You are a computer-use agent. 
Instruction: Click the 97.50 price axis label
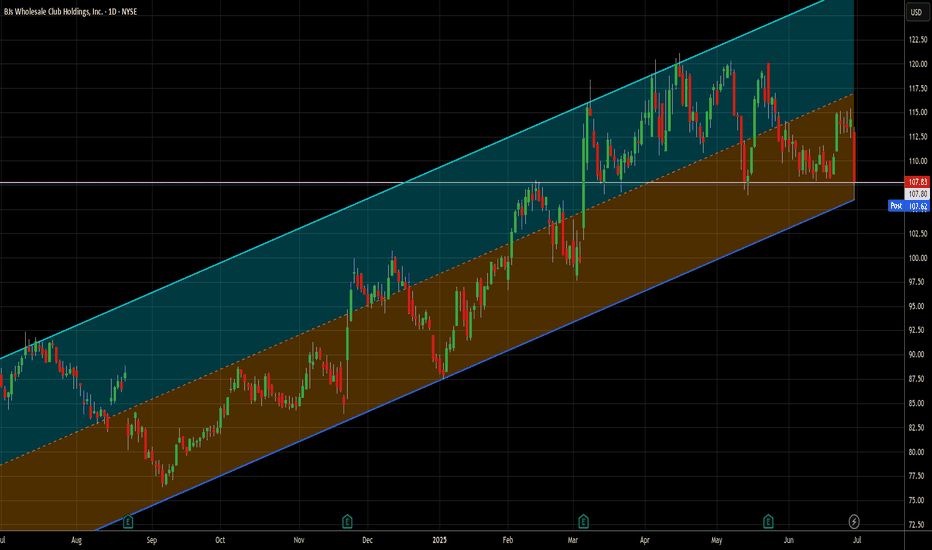click(917, 282)
